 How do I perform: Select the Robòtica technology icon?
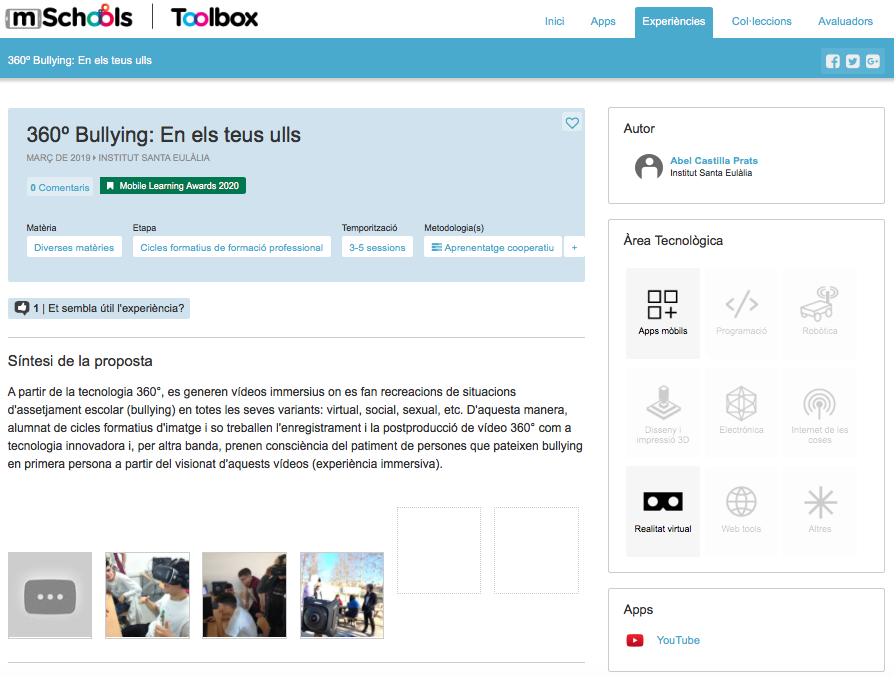(x=819, y=313)
